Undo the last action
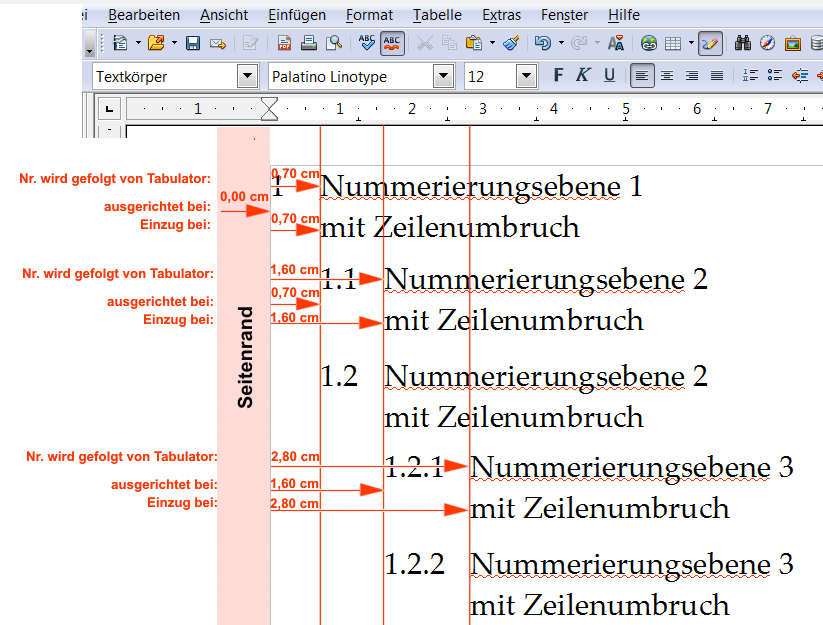Image resolution: width=823 pixels, height=625 pixels. 541,42
